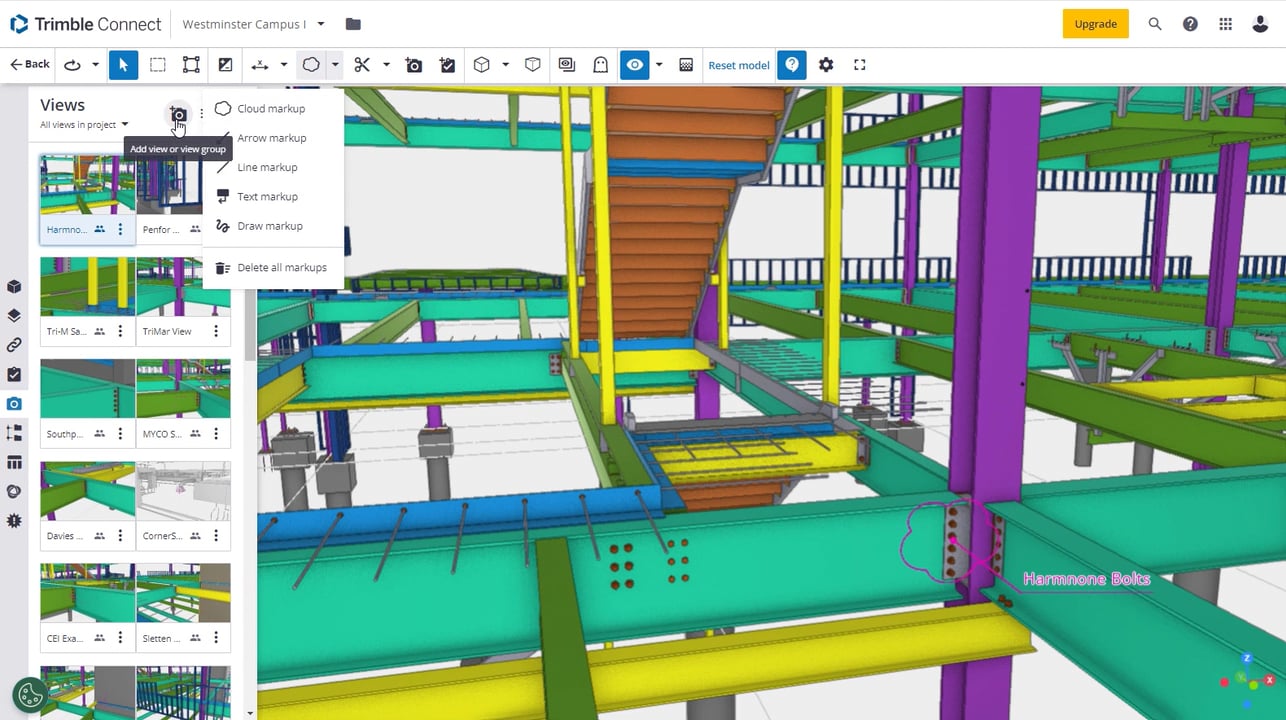This screenshot has width=1286, height=720.
Task: Open the user account profile icon
Action: coord(1260,24)
